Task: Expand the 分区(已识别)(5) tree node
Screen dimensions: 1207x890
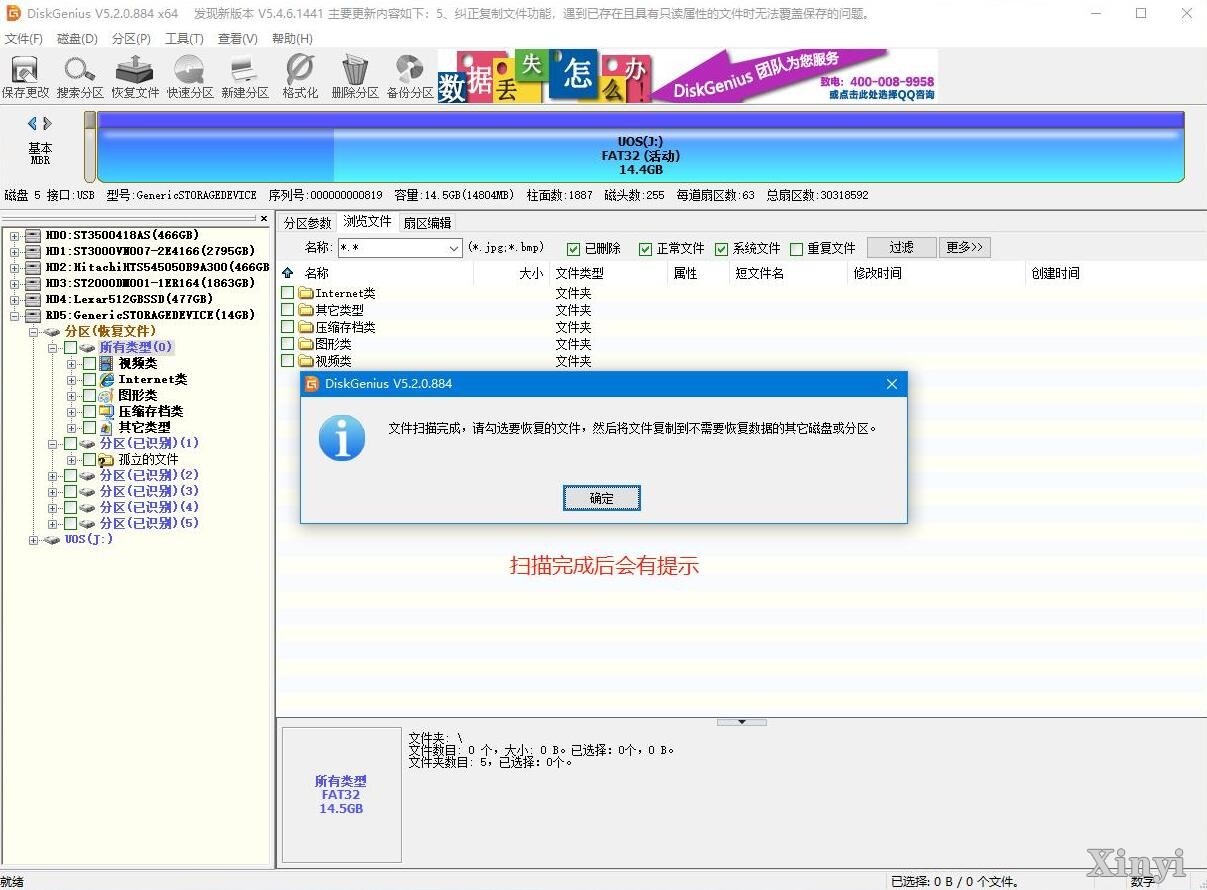Action: (53, 523)
